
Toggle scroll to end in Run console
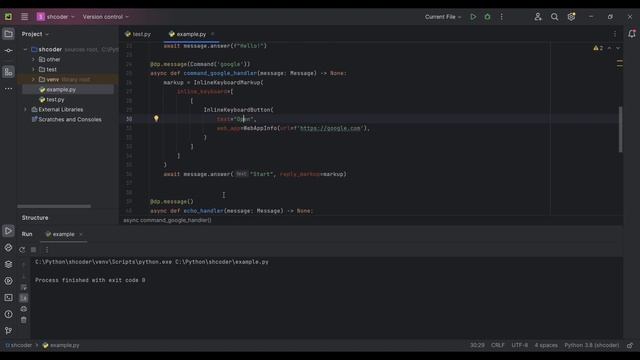(x=24, y=298)
